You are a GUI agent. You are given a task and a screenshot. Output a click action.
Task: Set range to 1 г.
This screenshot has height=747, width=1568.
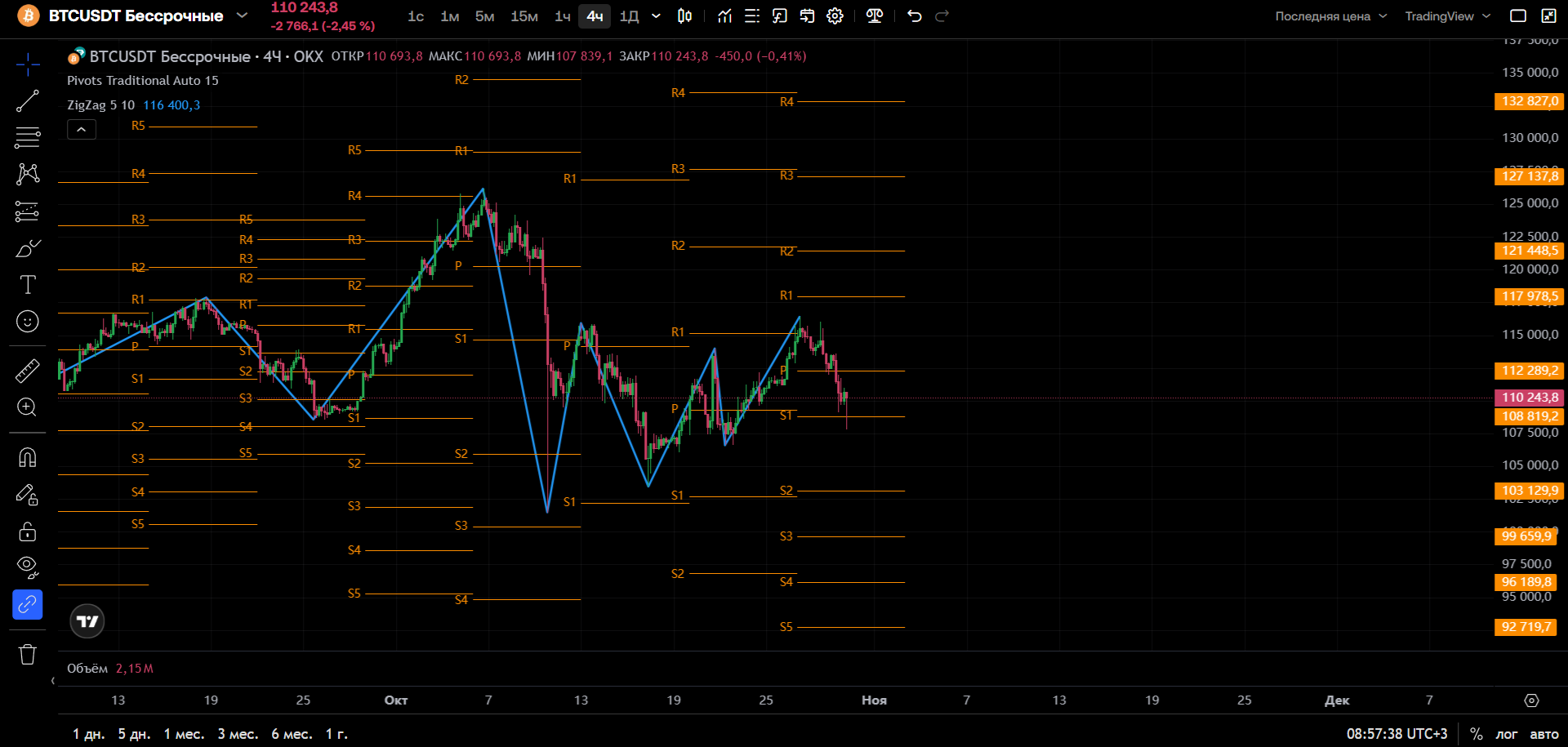coord(336,734)
